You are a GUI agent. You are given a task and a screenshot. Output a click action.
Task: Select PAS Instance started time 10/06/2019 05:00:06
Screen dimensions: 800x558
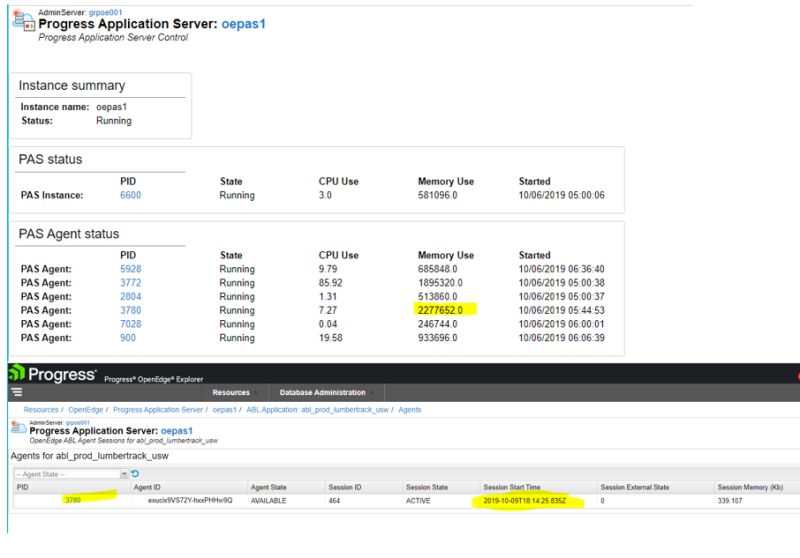pyautogui.click(x=561, y=195)
